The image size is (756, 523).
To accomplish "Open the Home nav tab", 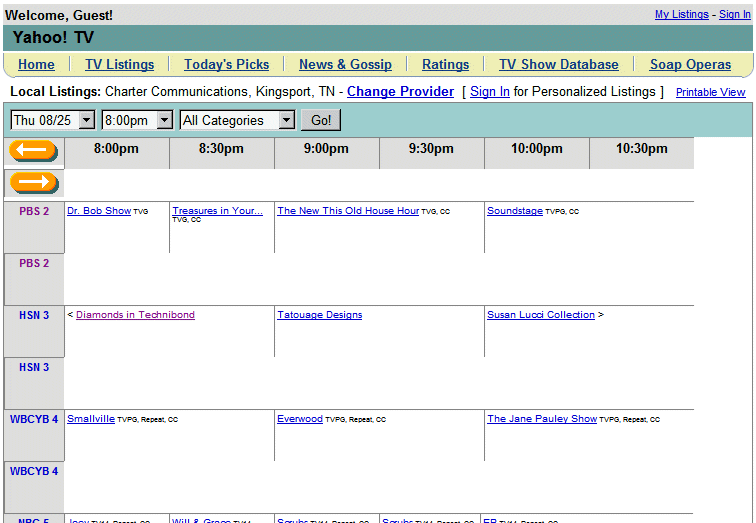I will (x=36, y=65).
